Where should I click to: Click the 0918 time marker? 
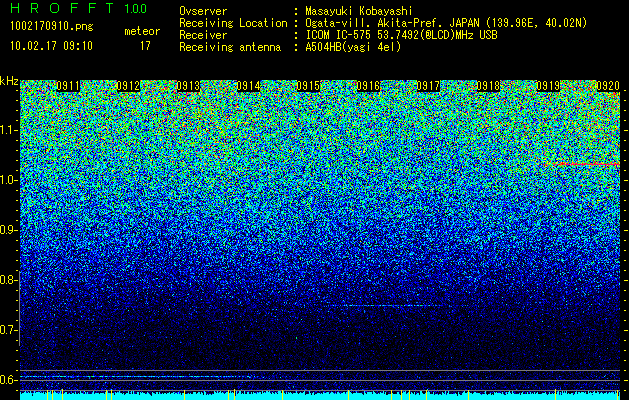[x=488, y=86]
